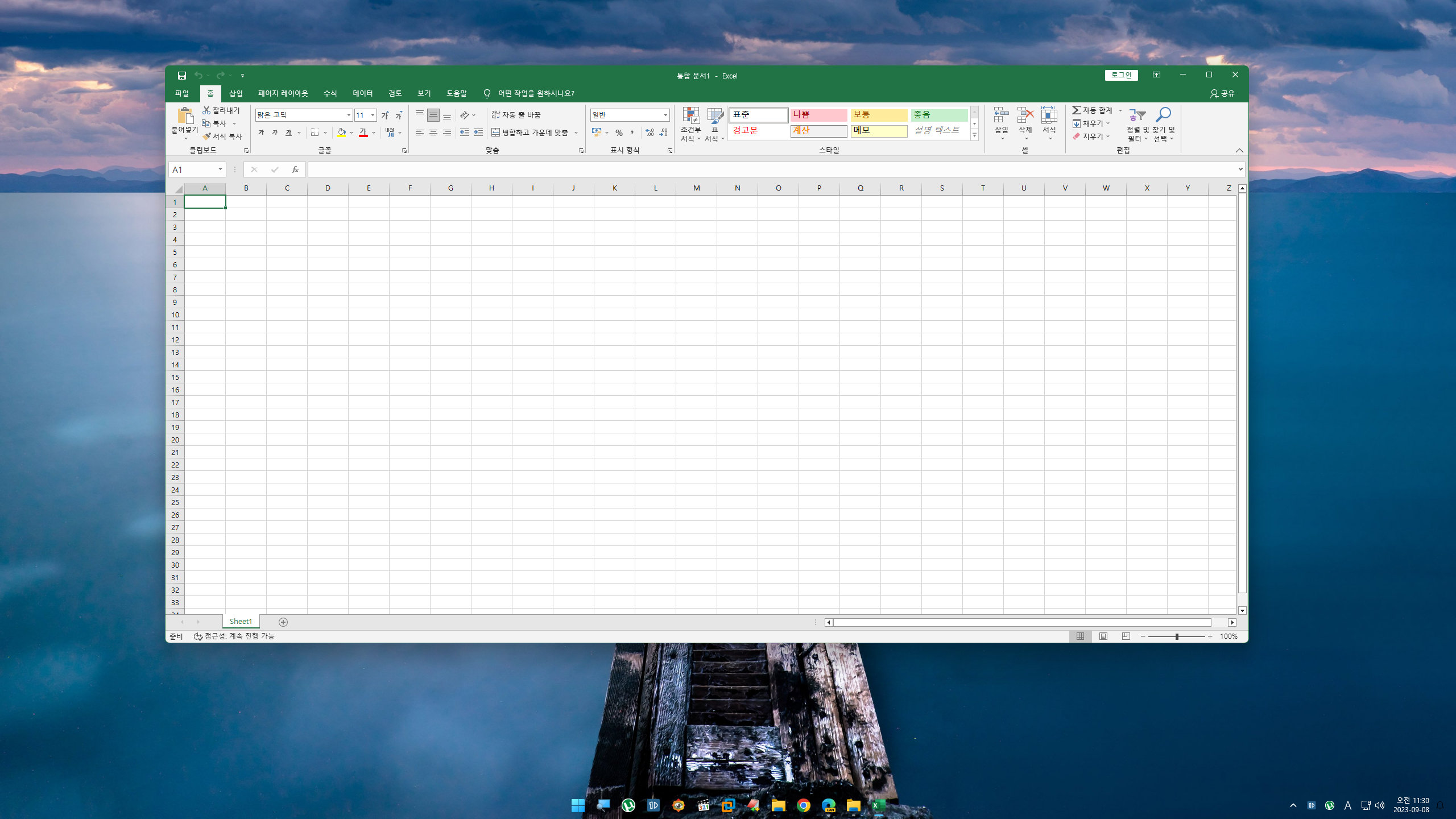The height and width of the screenshot is (819, 1456).
Task: Open conditional formatting (조건부 서식)
Action: point(691,117)
